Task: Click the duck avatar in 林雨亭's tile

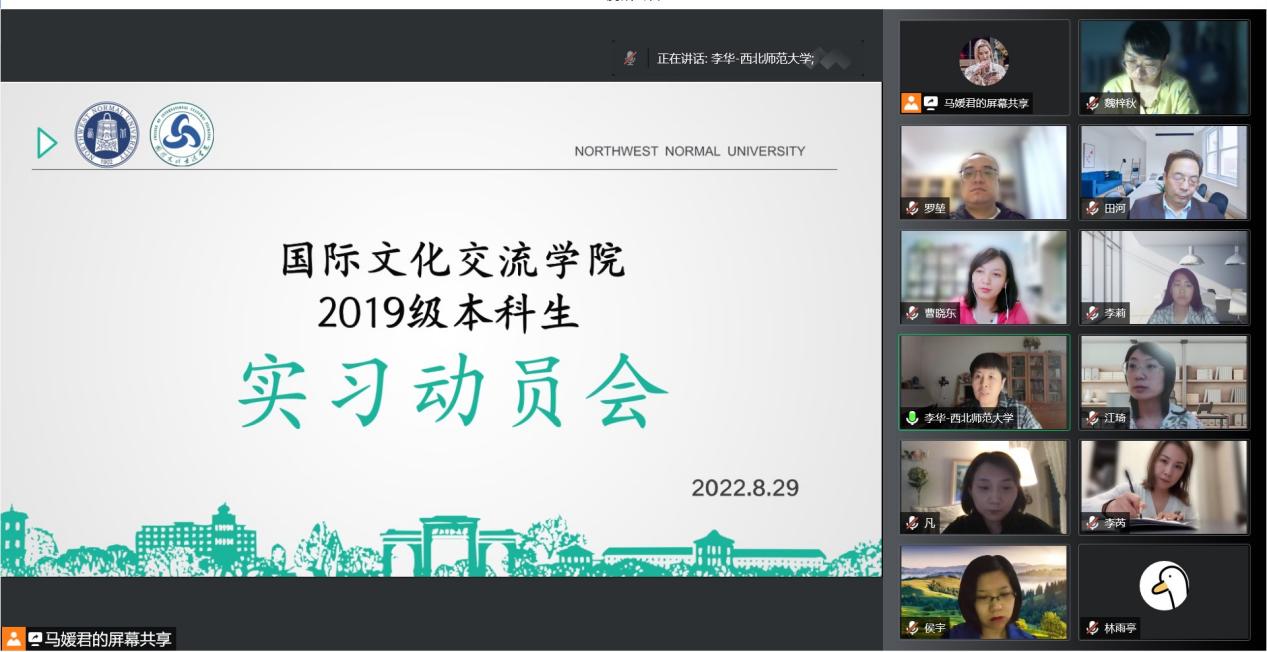Action: 1164,585
